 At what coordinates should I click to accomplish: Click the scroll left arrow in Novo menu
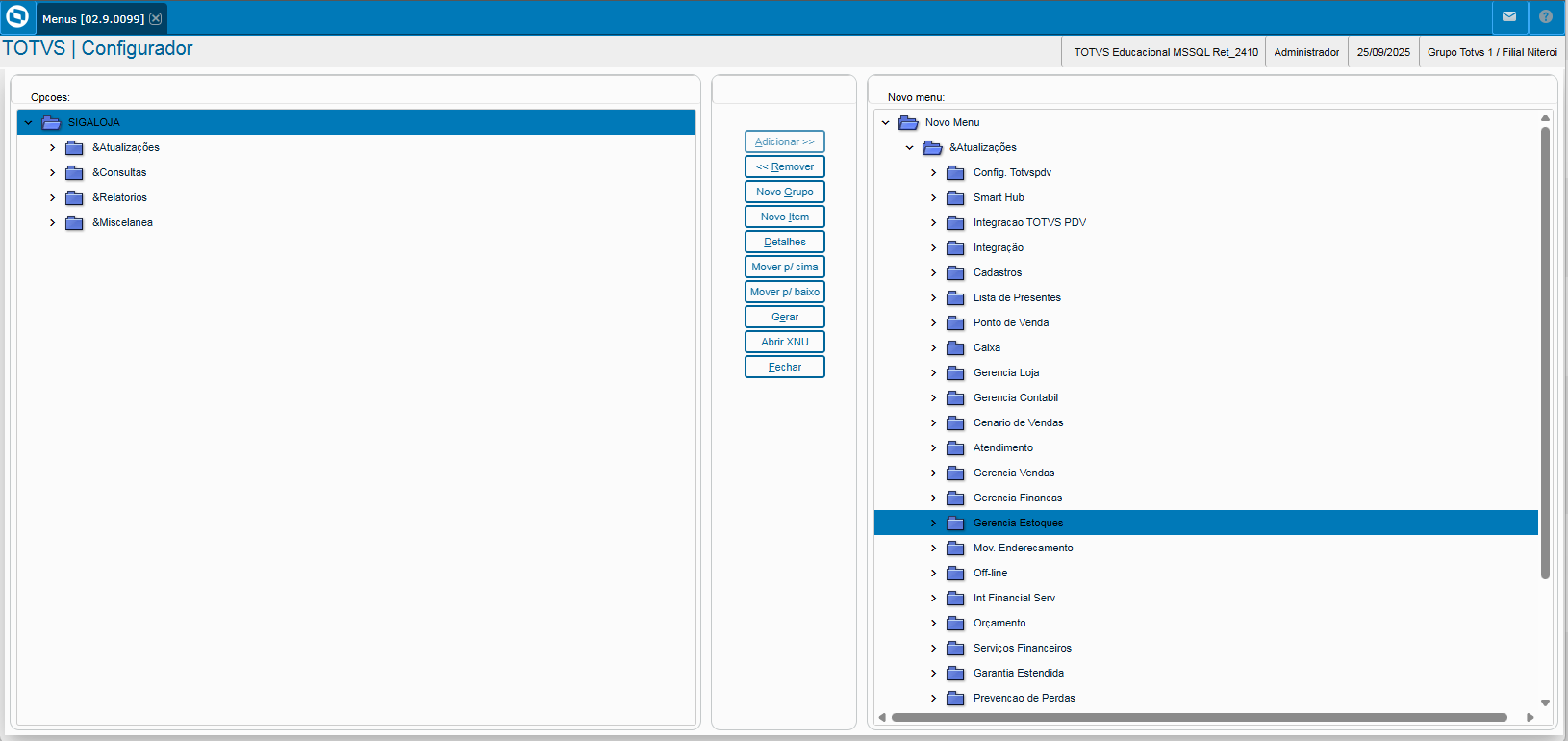pyautogui.click(x=882, y=717)
